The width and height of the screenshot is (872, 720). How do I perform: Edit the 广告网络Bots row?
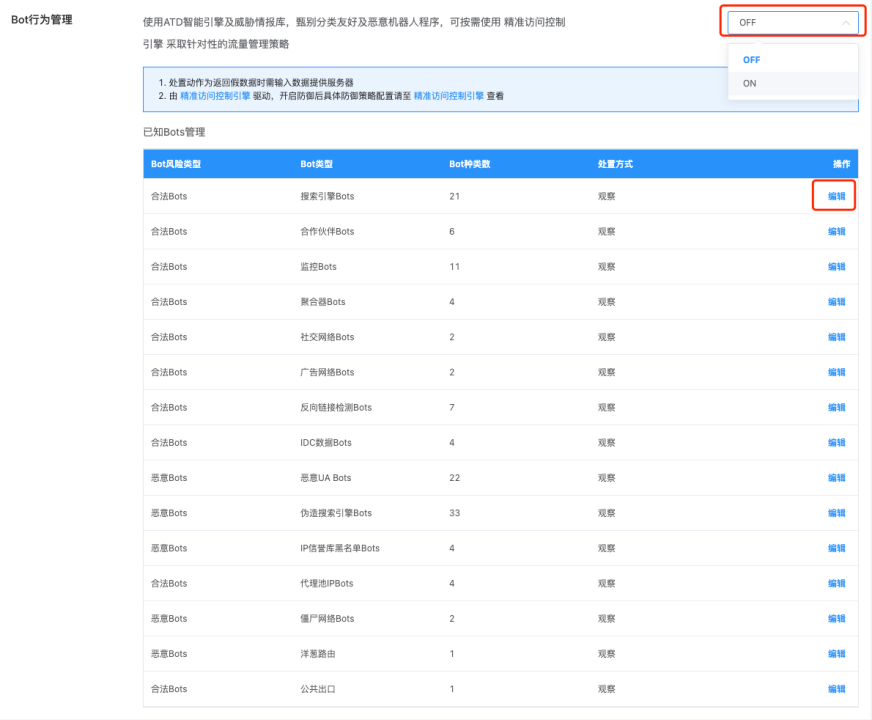[836, 372]
